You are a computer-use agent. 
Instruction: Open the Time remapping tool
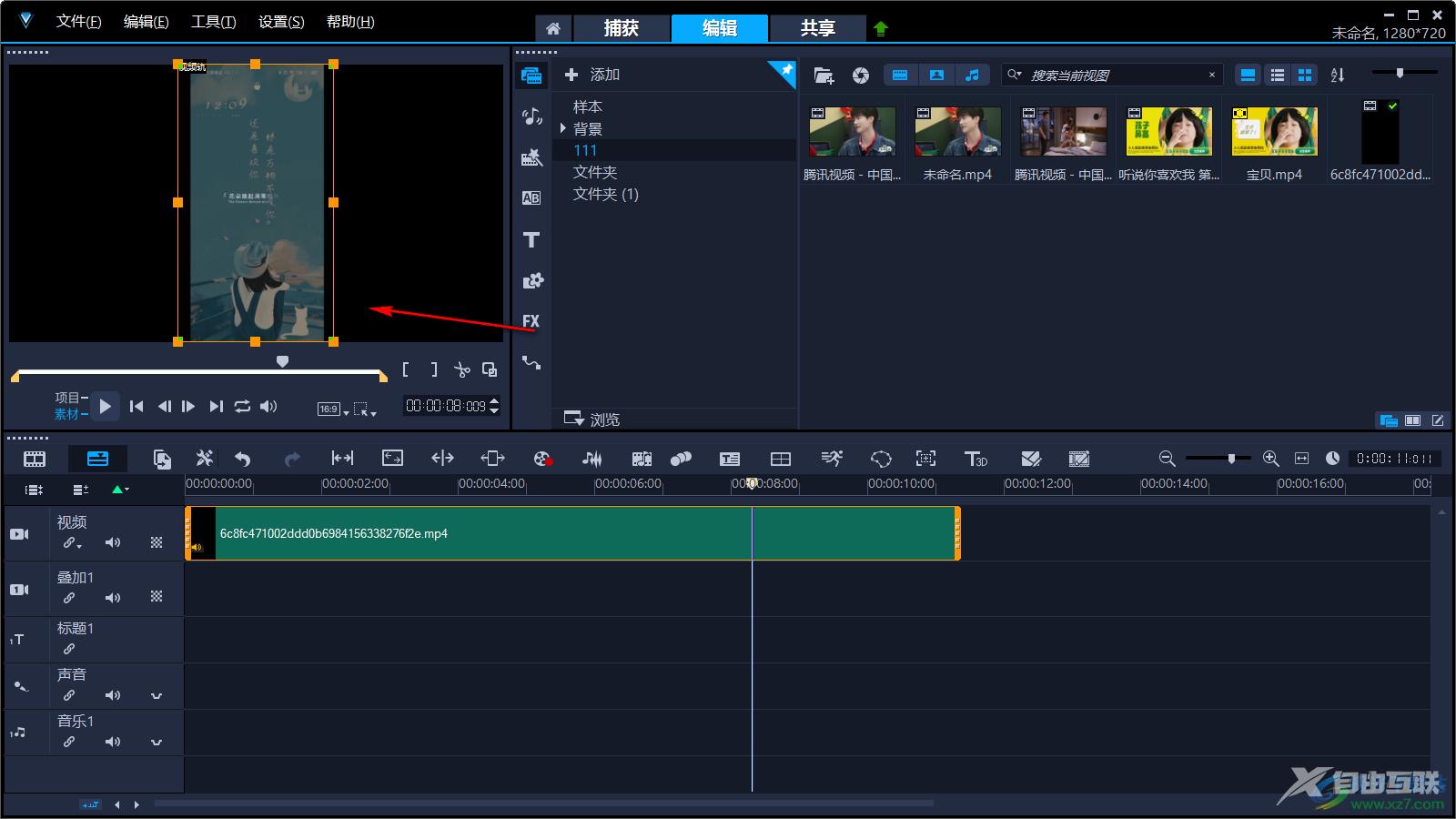pos(832,459)
